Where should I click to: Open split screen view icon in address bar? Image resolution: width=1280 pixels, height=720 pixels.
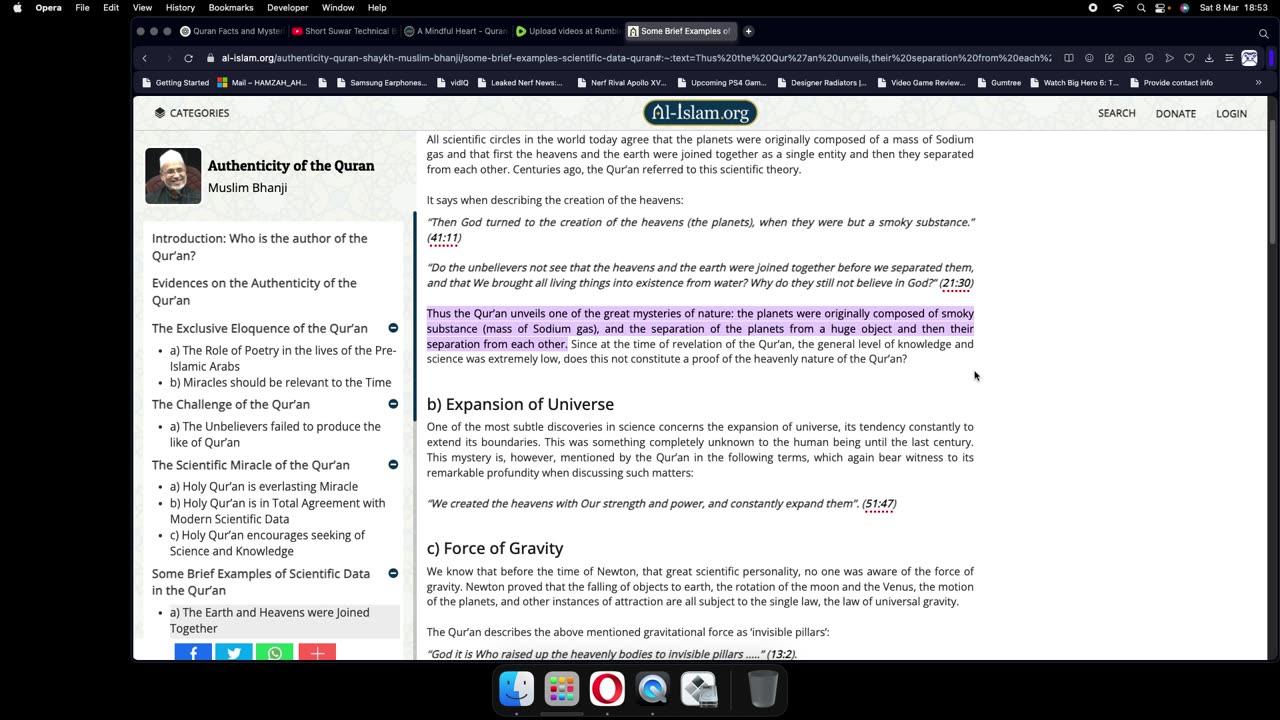(1069, 58)
